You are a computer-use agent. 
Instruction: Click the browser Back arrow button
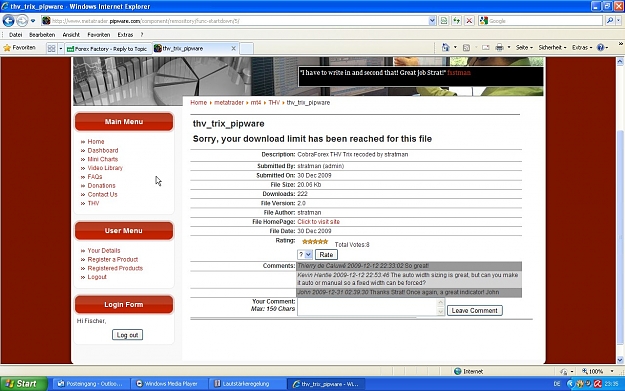[8, 20]
